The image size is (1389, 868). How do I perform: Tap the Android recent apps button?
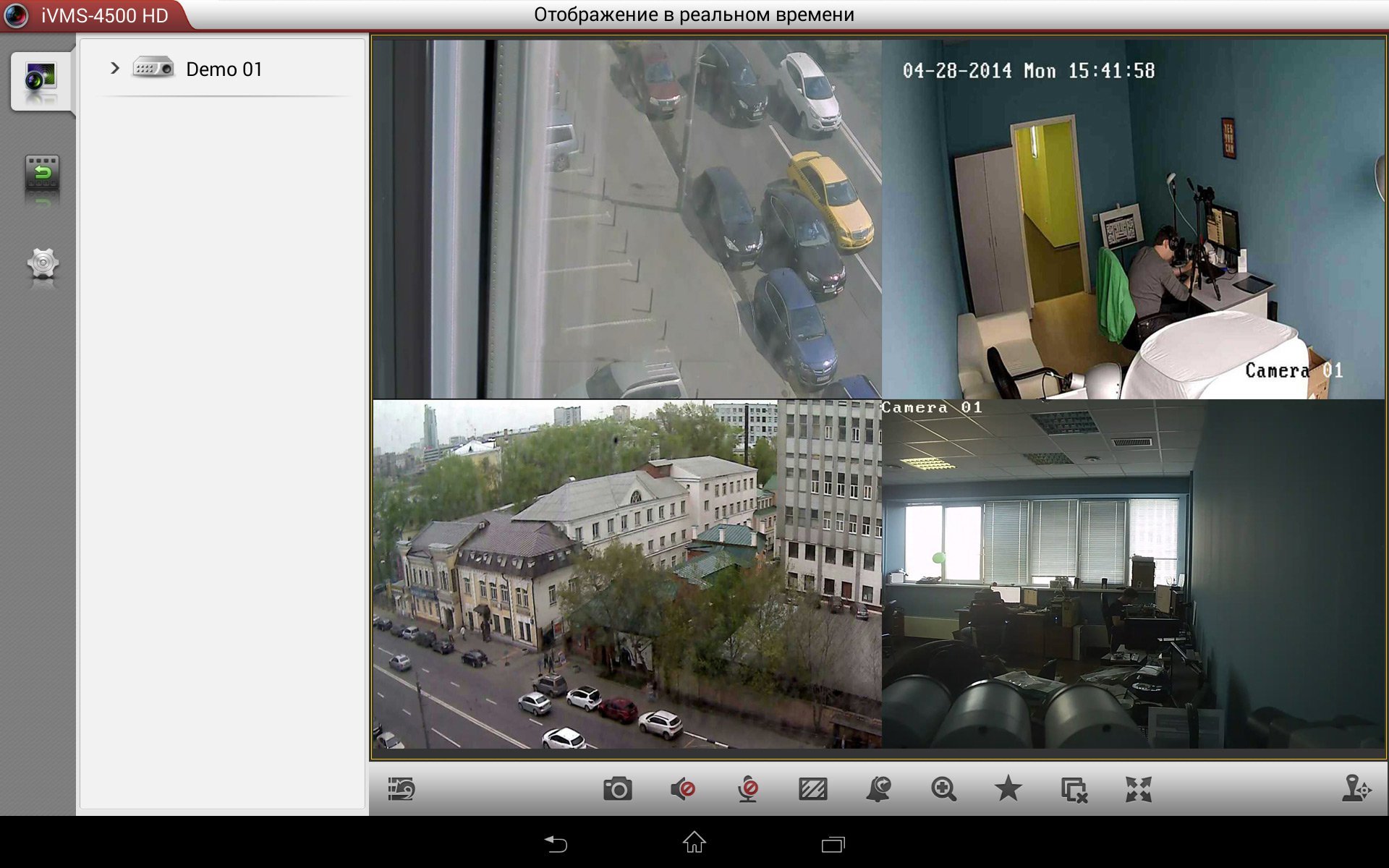[833, 844]
